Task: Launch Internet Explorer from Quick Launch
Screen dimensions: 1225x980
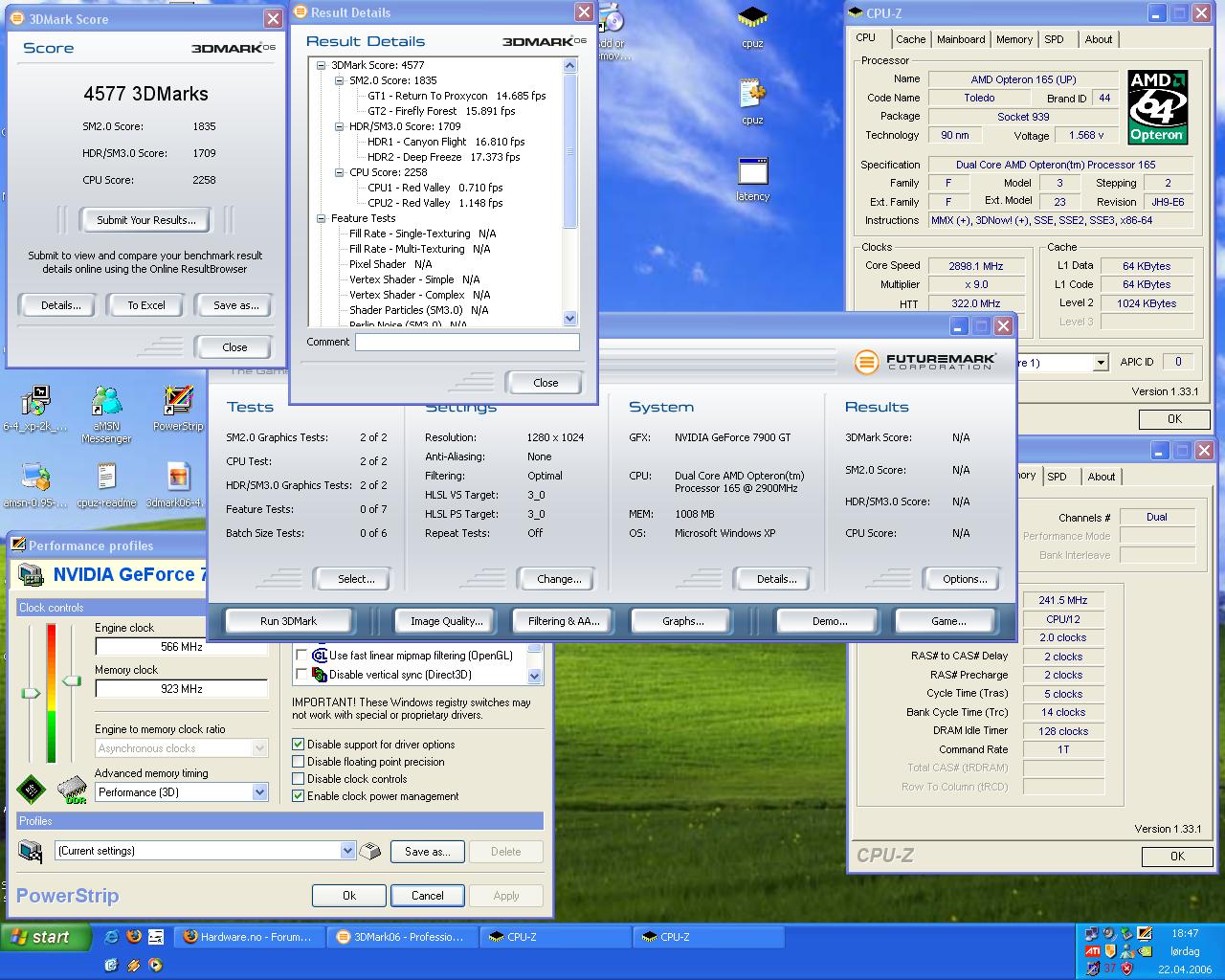Action: click(x=112, y=937)
